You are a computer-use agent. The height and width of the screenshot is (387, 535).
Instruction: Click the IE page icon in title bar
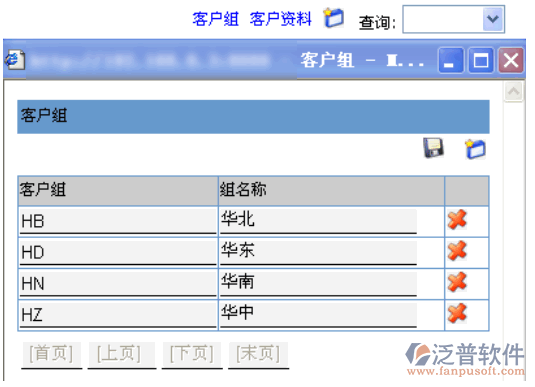[x=15, y=60]
